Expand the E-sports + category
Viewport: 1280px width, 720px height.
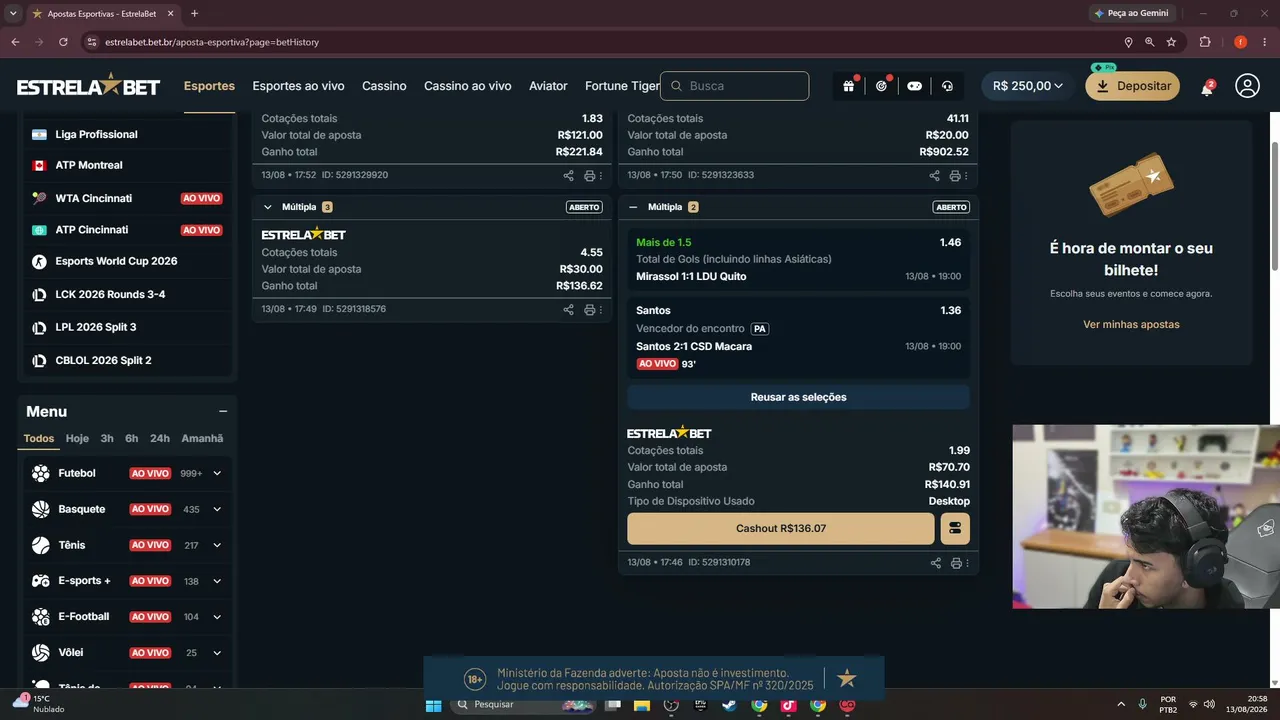217,581
